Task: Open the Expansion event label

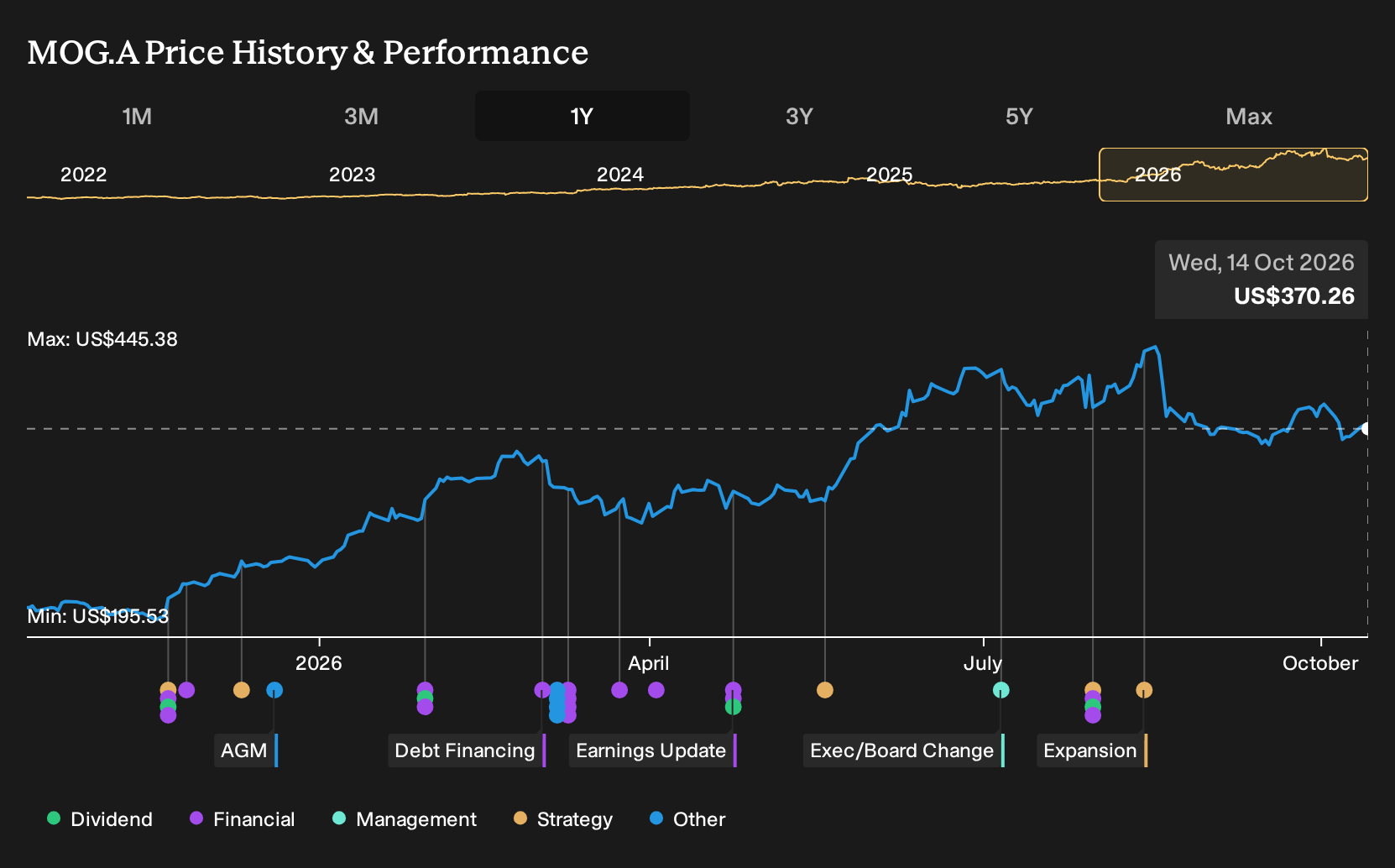Action: (x=1092, y=750)
